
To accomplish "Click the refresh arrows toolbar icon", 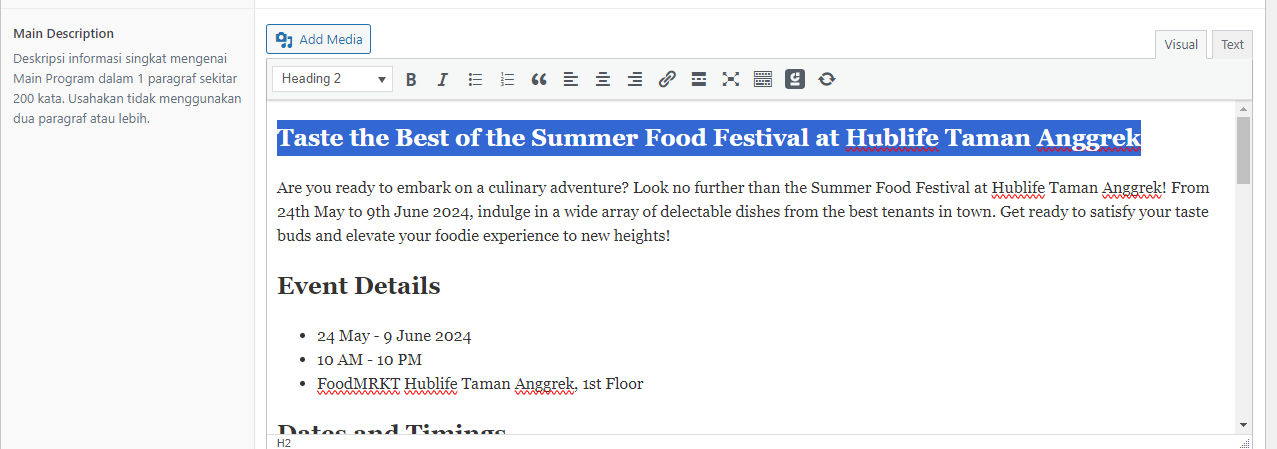I will click(x=827, y=79).
